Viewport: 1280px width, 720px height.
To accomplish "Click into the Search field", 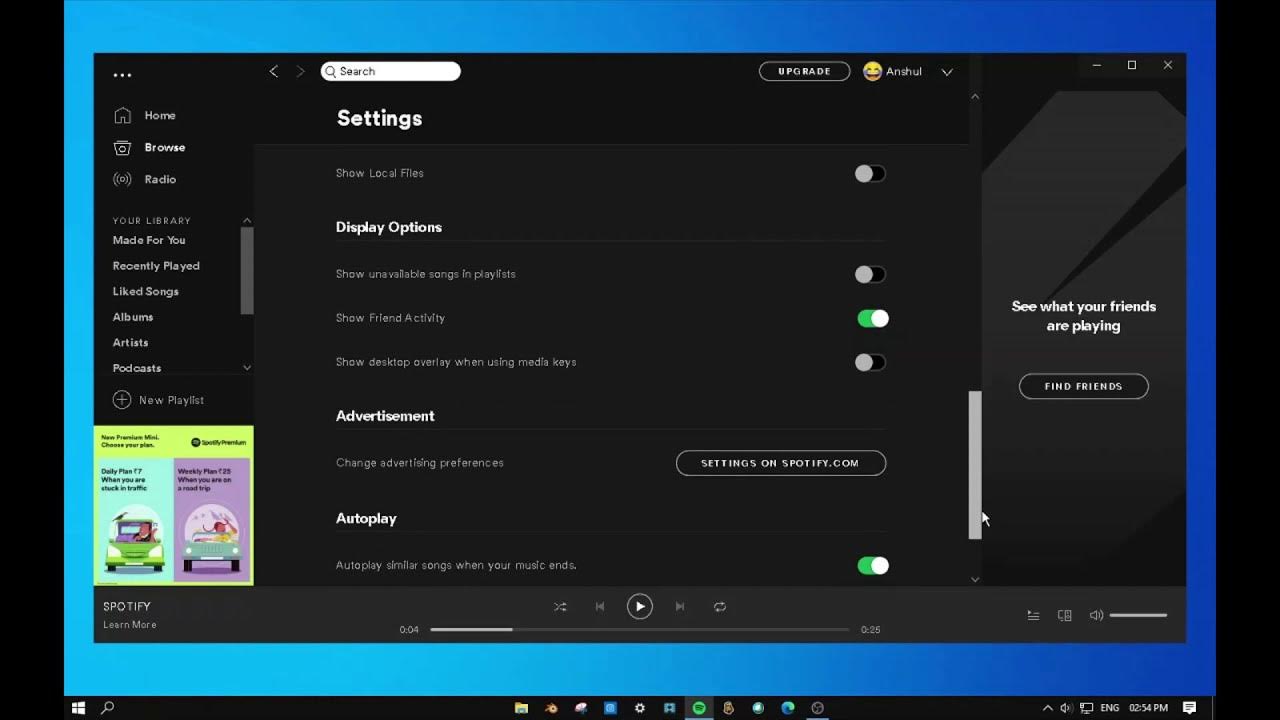I will coord(391,71).
